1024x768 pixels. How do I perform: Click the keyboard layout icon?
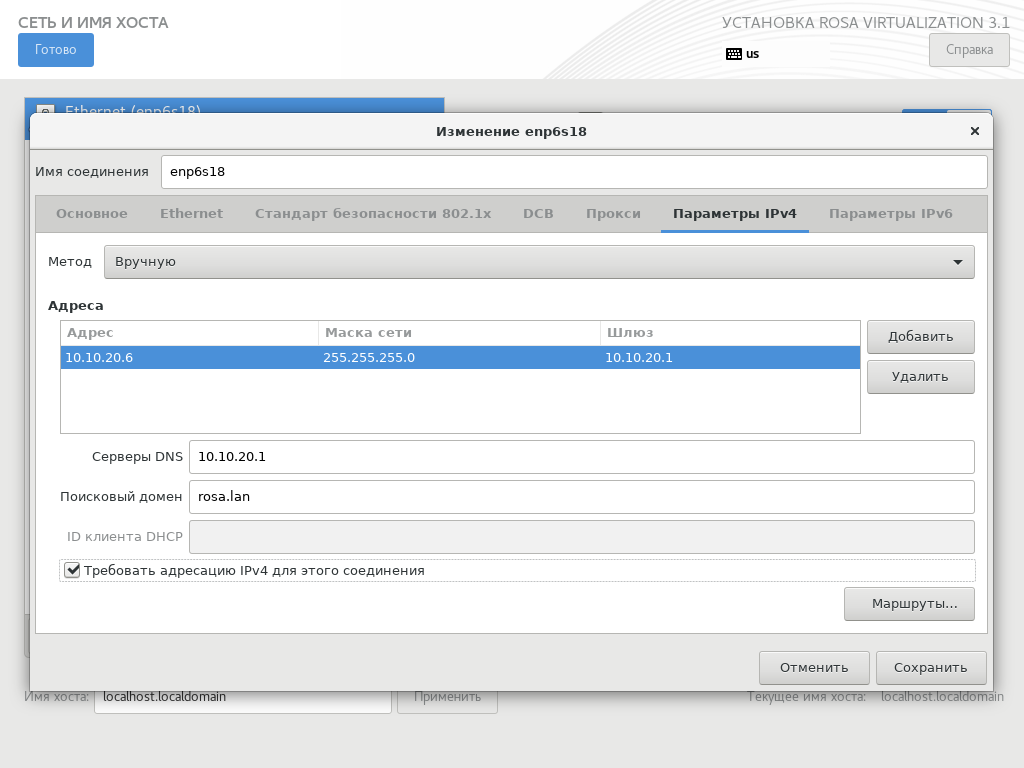(734, 54)
